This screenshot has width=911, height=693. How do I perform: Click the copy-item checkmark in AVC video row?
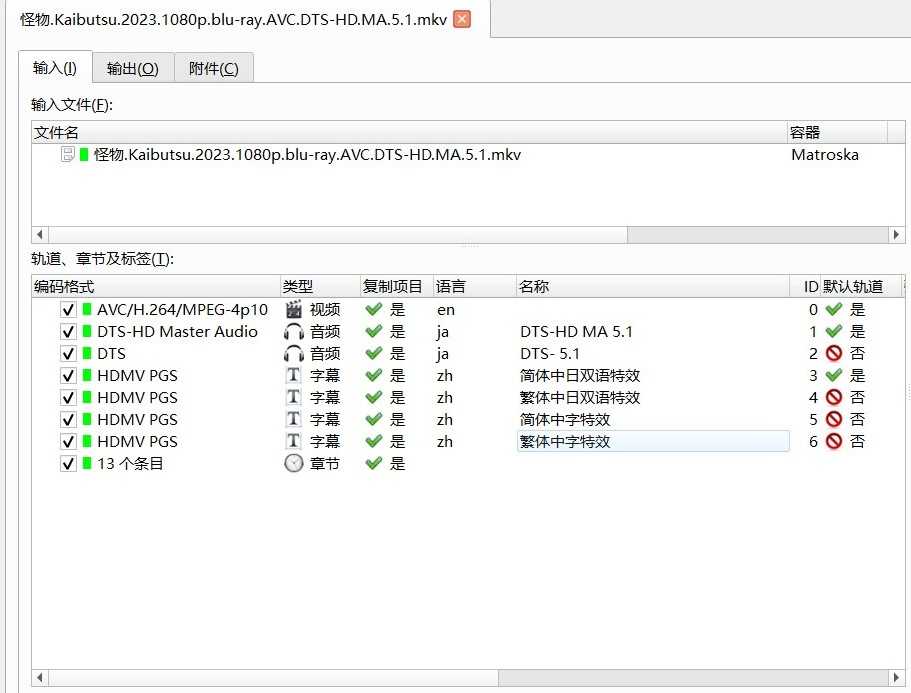point(374,310)
